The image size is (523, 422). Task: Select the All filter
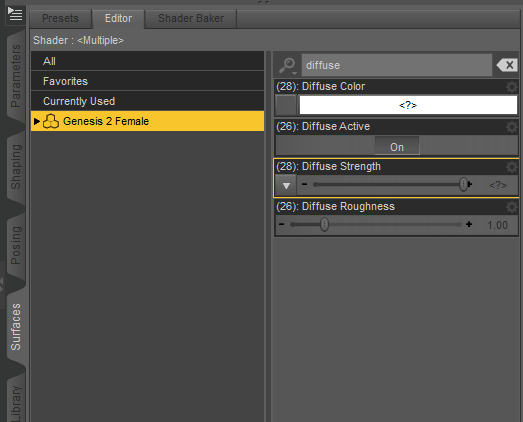(x=147, y=61)
